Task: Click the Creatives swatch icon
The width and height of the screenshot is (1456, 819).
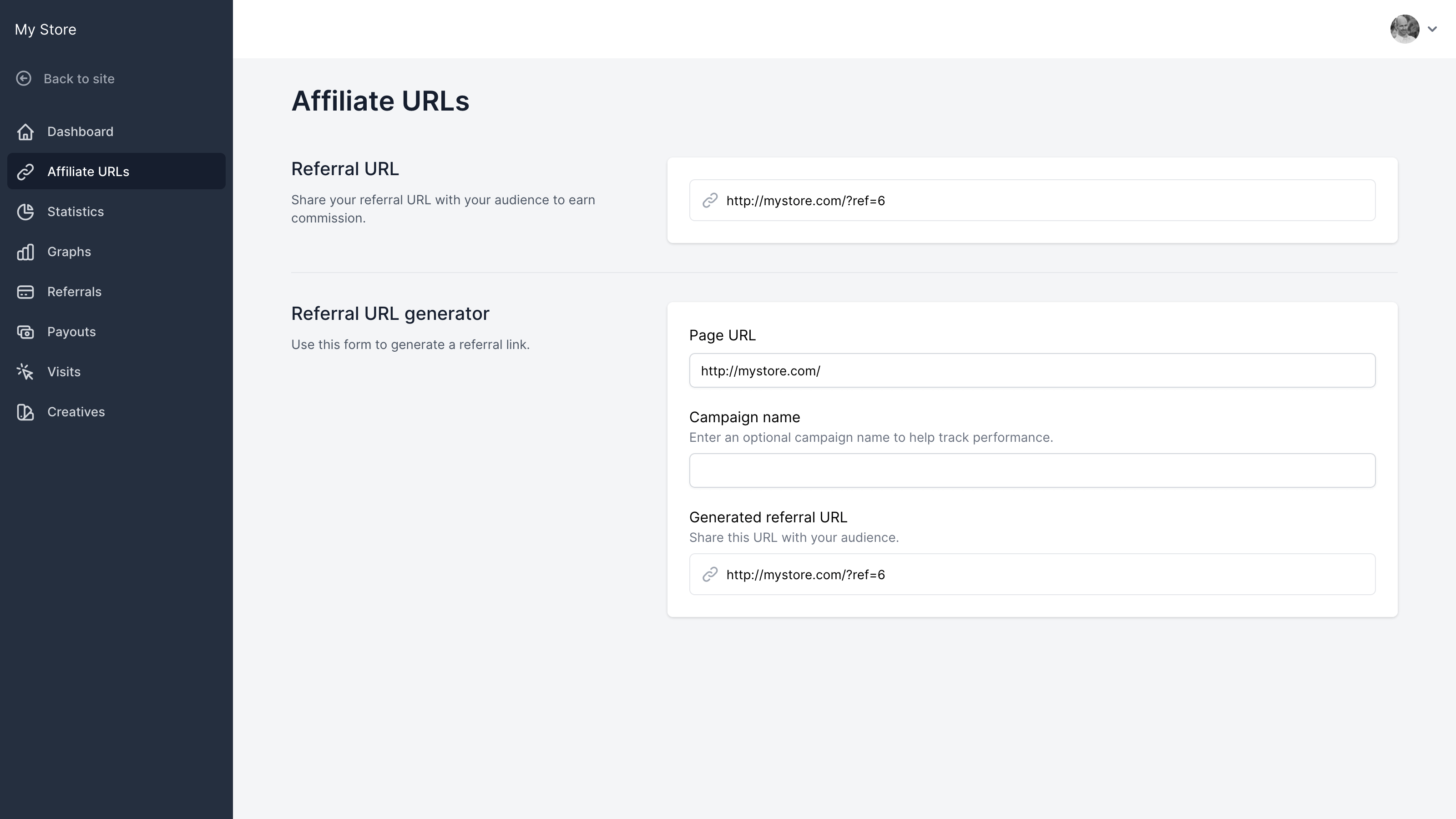Action: [x=25, y=412]
